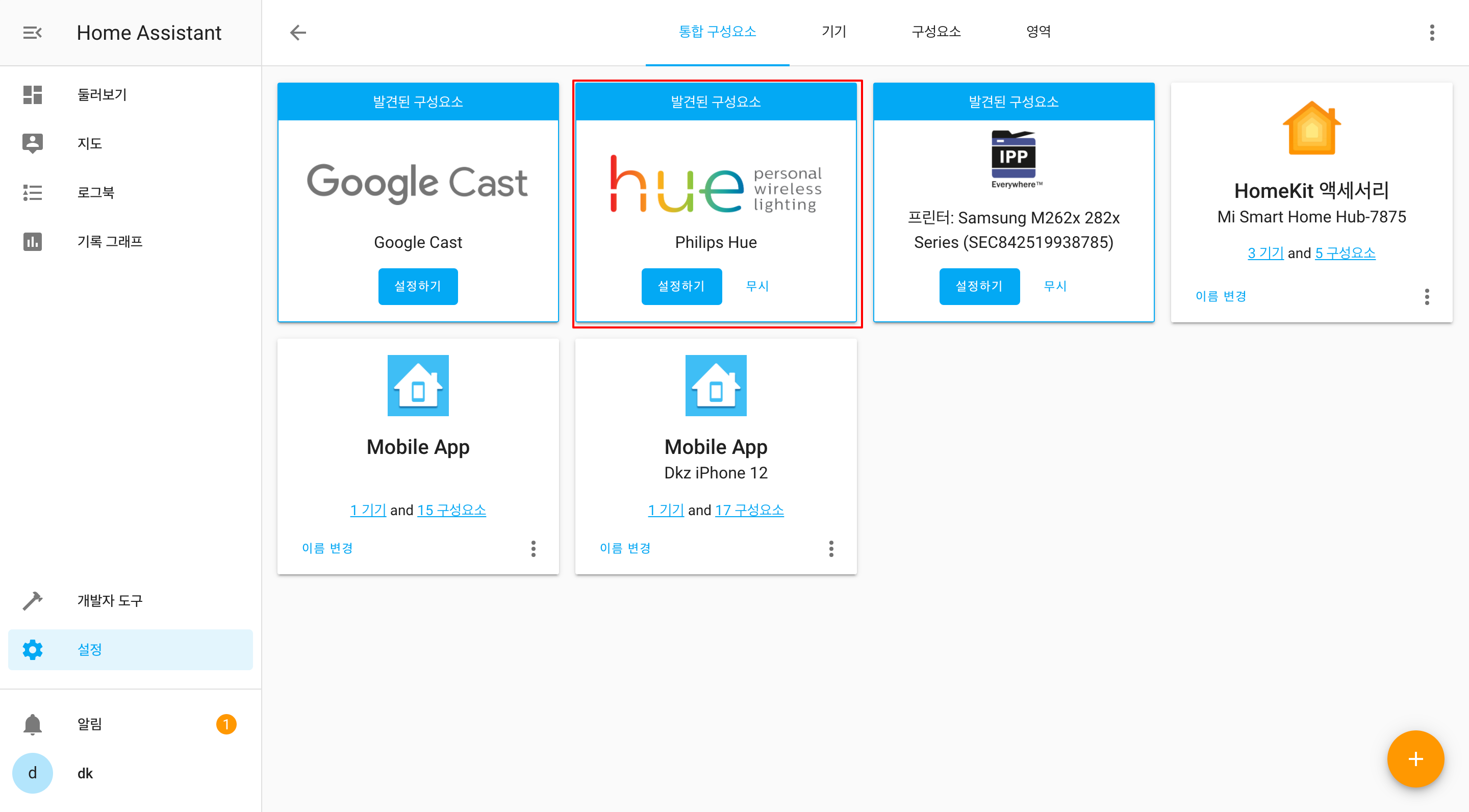
Task: Click 무시 on the Samsung printer card
Action: coord(1054,286)
